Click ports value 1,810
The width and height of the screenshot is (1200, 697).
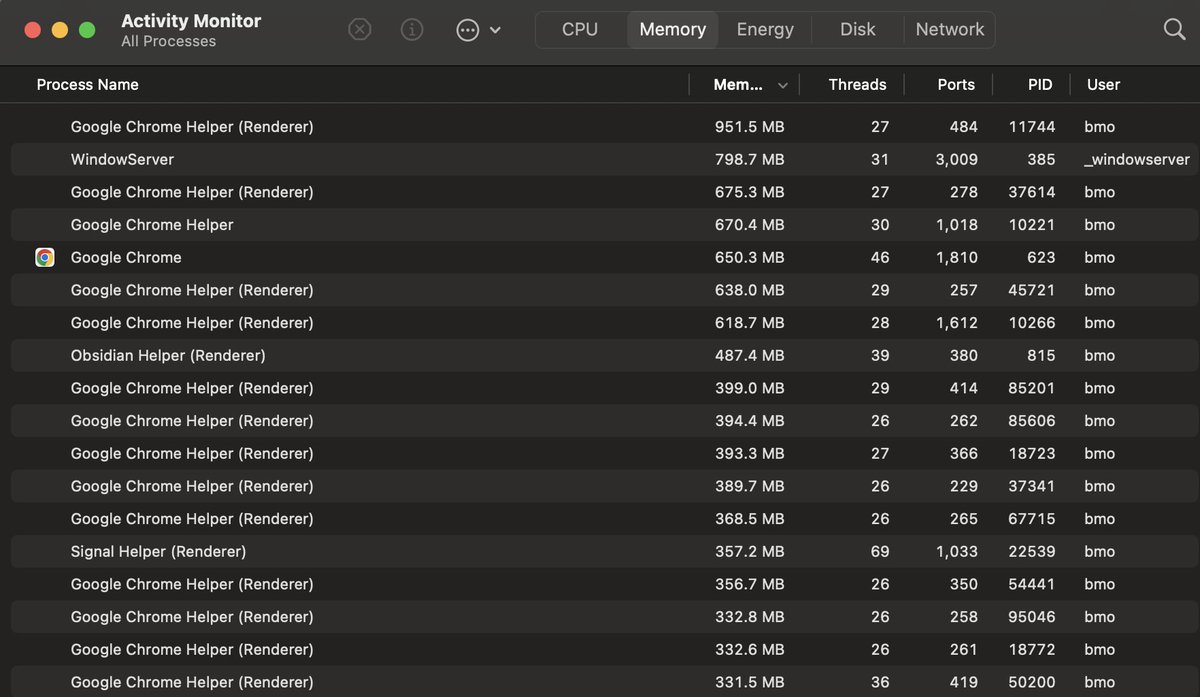tap(957, 257)
